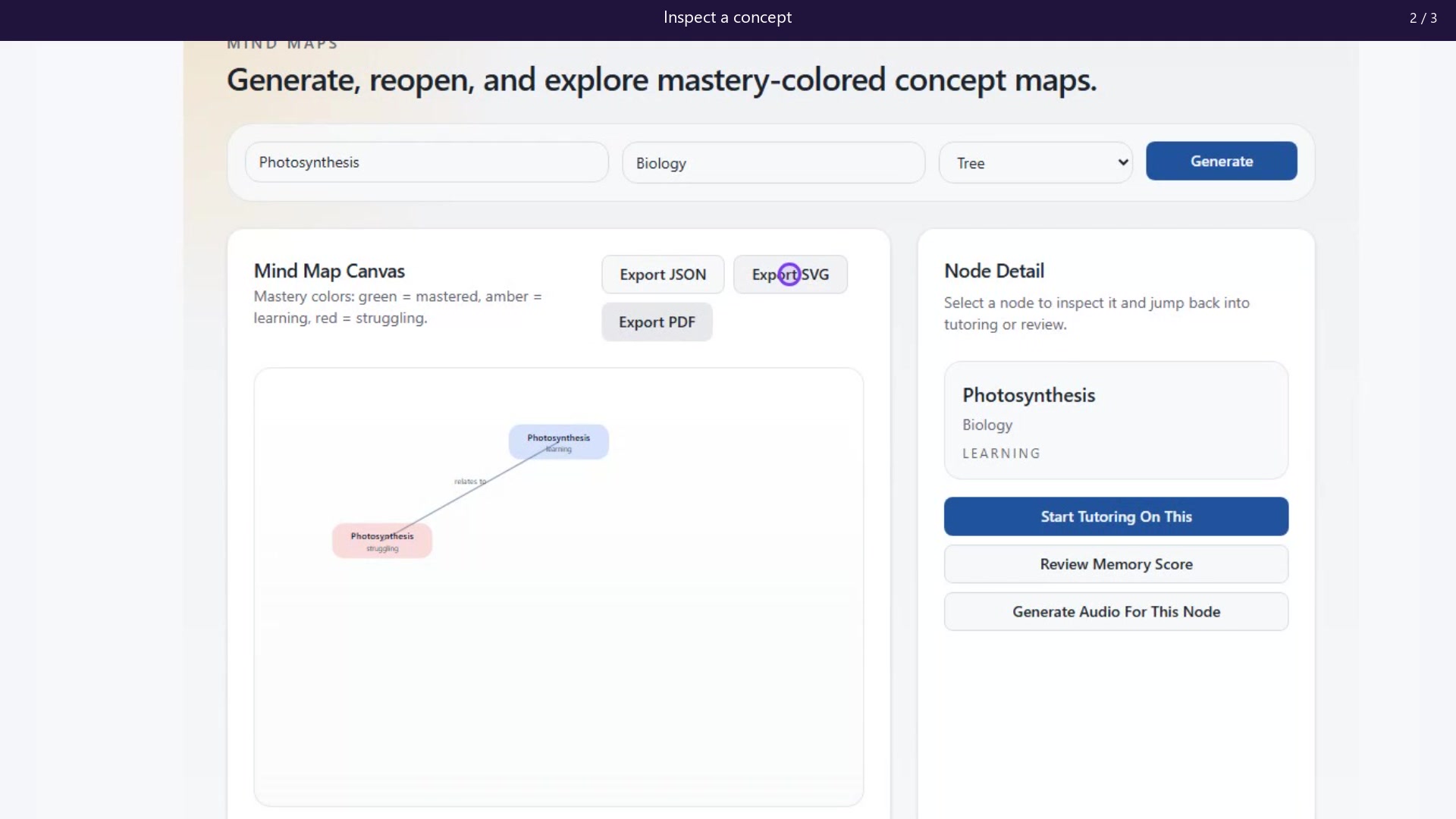Screen dimensions: 1456x819
Task: Focus the Biology subject input field
Action: click(773, 163)
